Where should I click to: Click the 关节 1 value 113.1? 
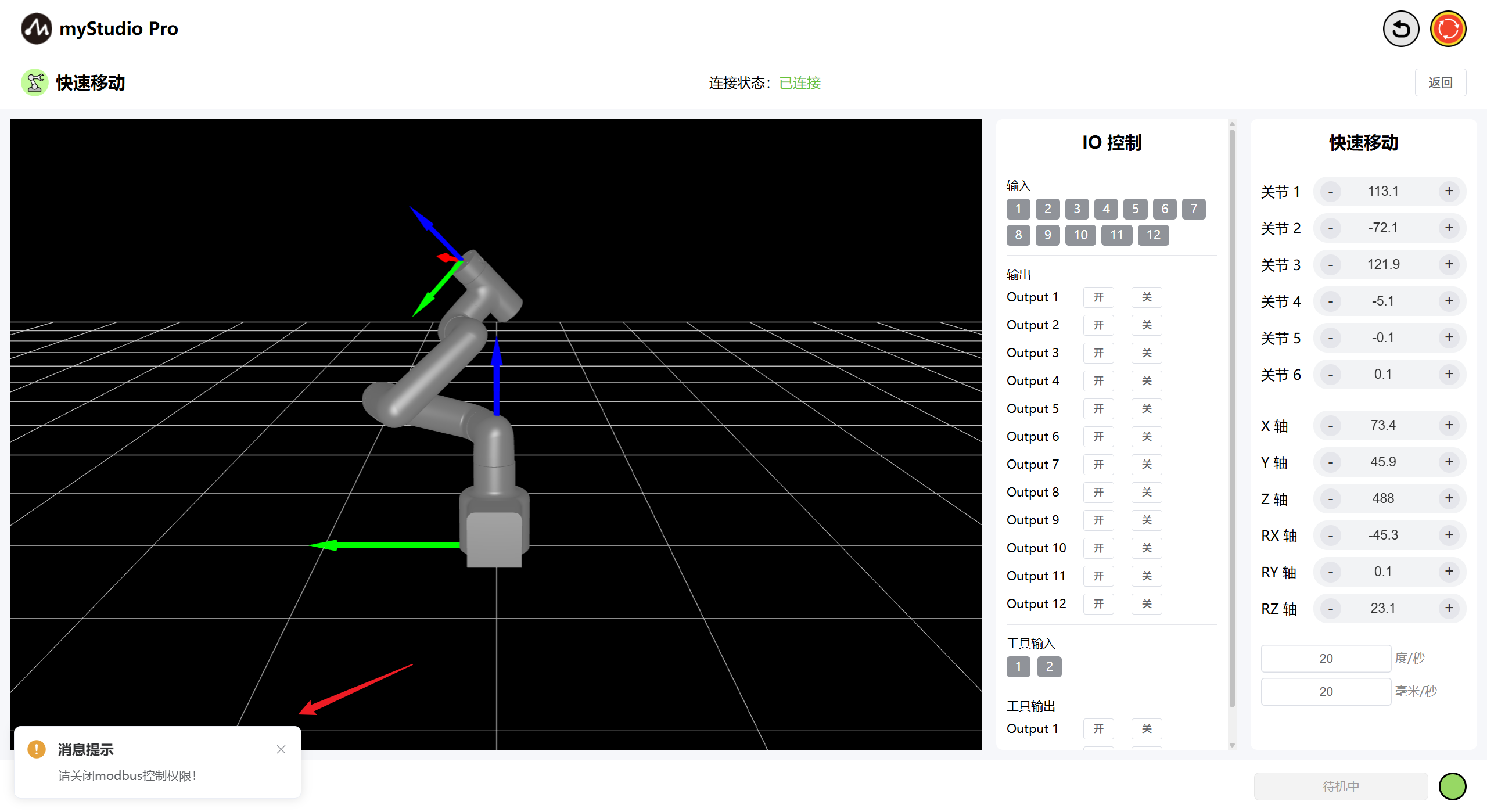(1383, 191)
